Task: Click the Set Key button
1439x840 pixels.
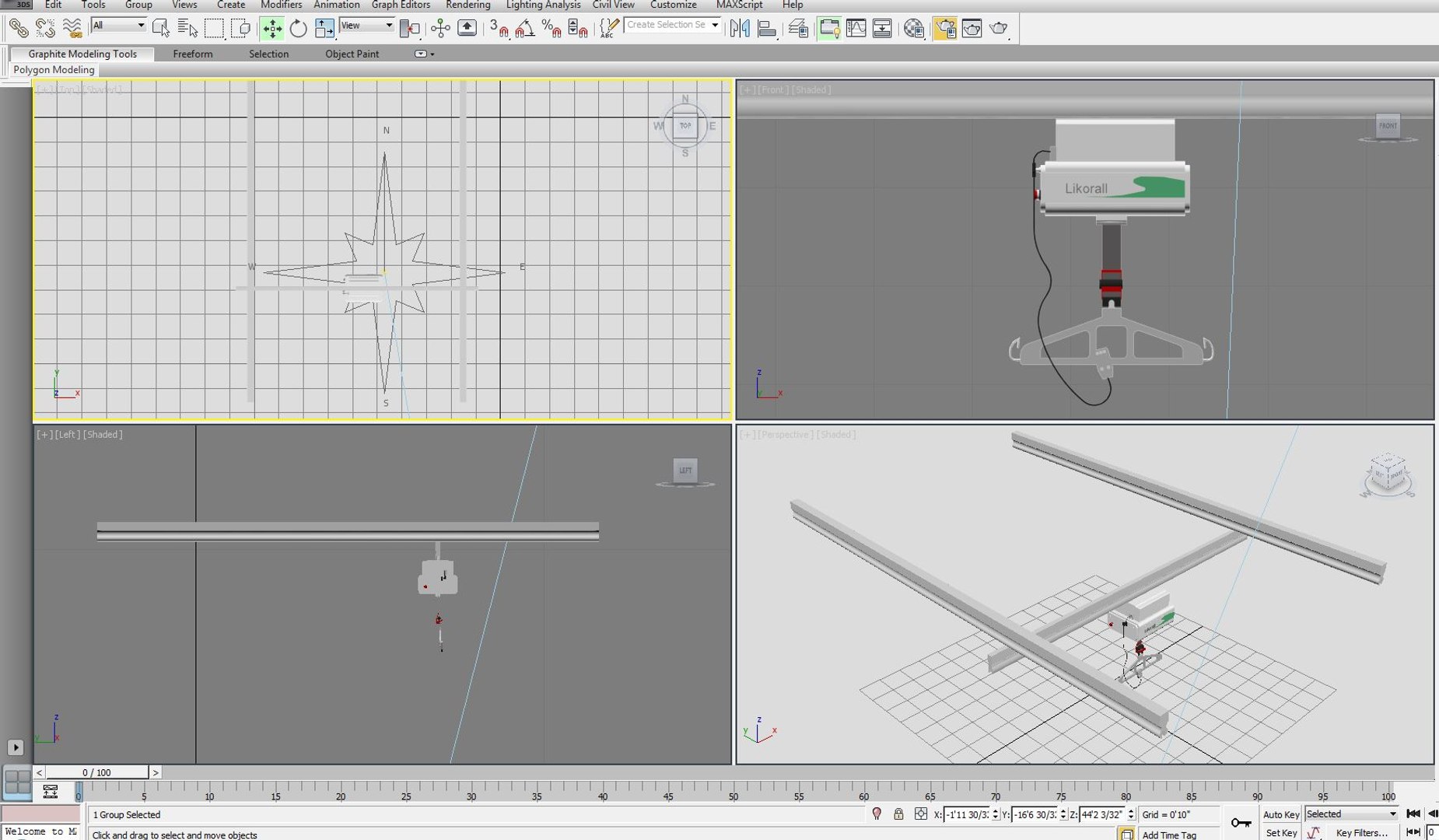Action: 1280,832
